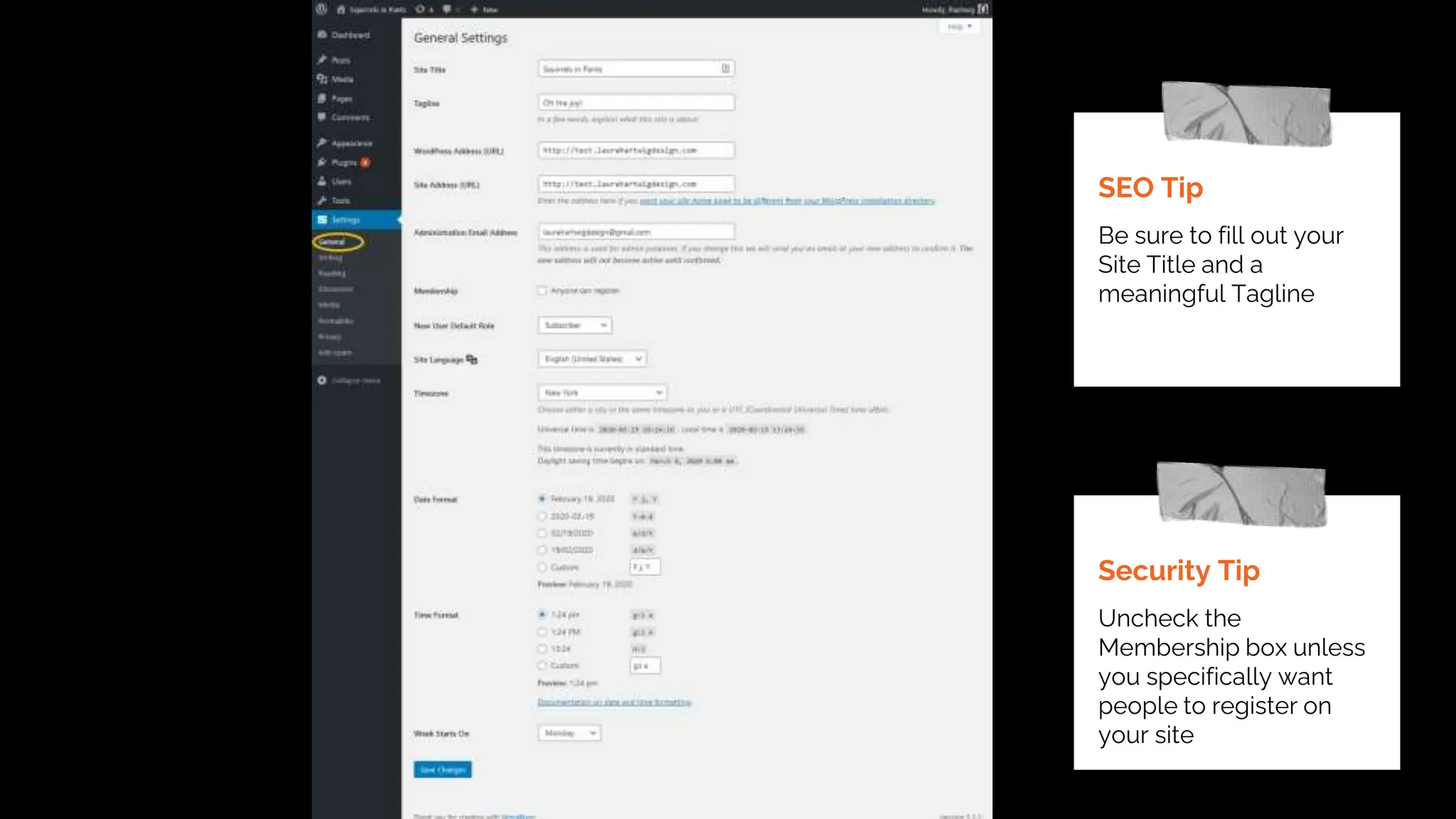Click into the Site Address URL field
Screen dimensions: 1456x819
[x=636, y=183]
